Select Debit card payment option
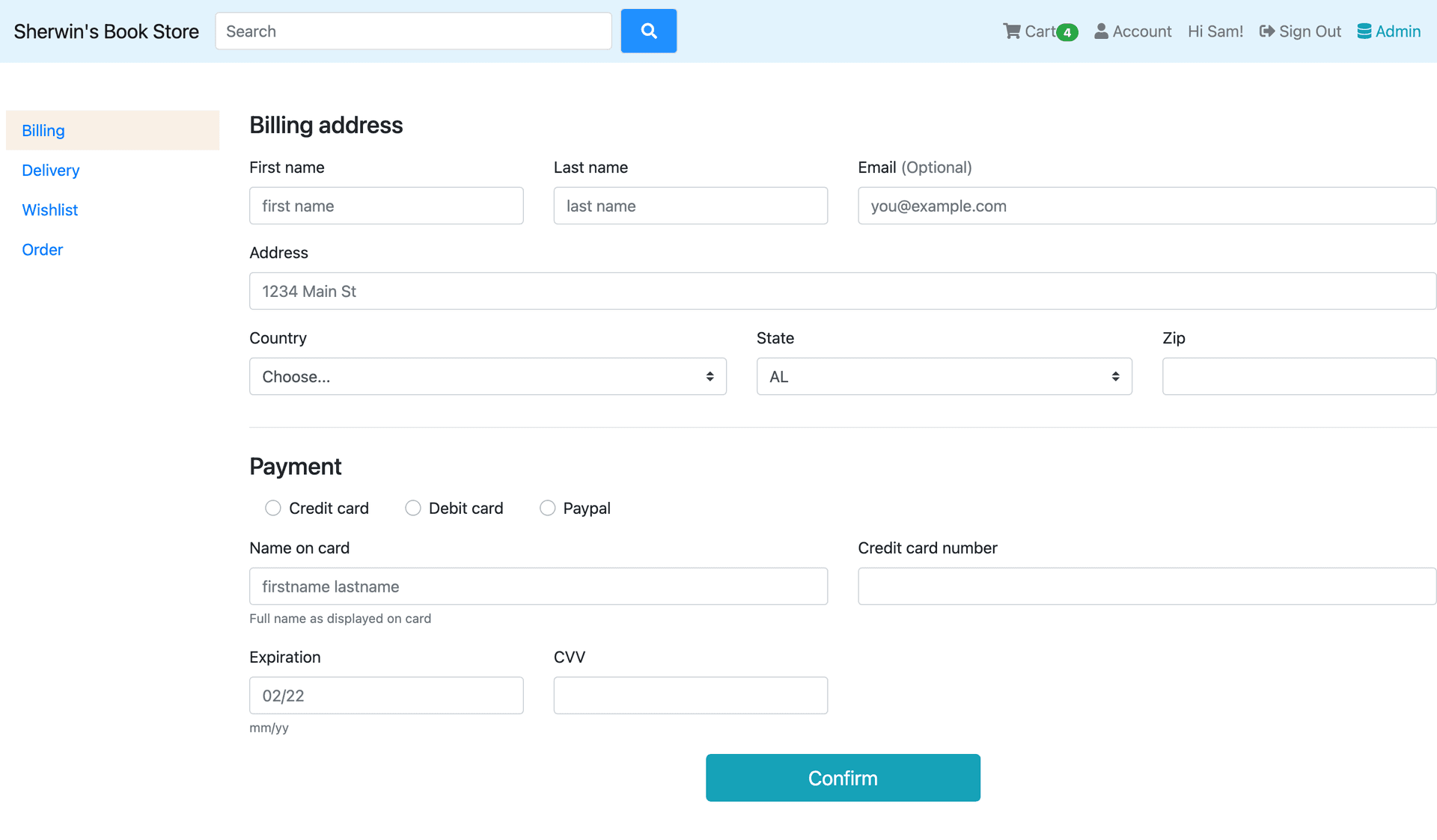This screenshot has height=840, width=1437. click(x=413, y=508)
